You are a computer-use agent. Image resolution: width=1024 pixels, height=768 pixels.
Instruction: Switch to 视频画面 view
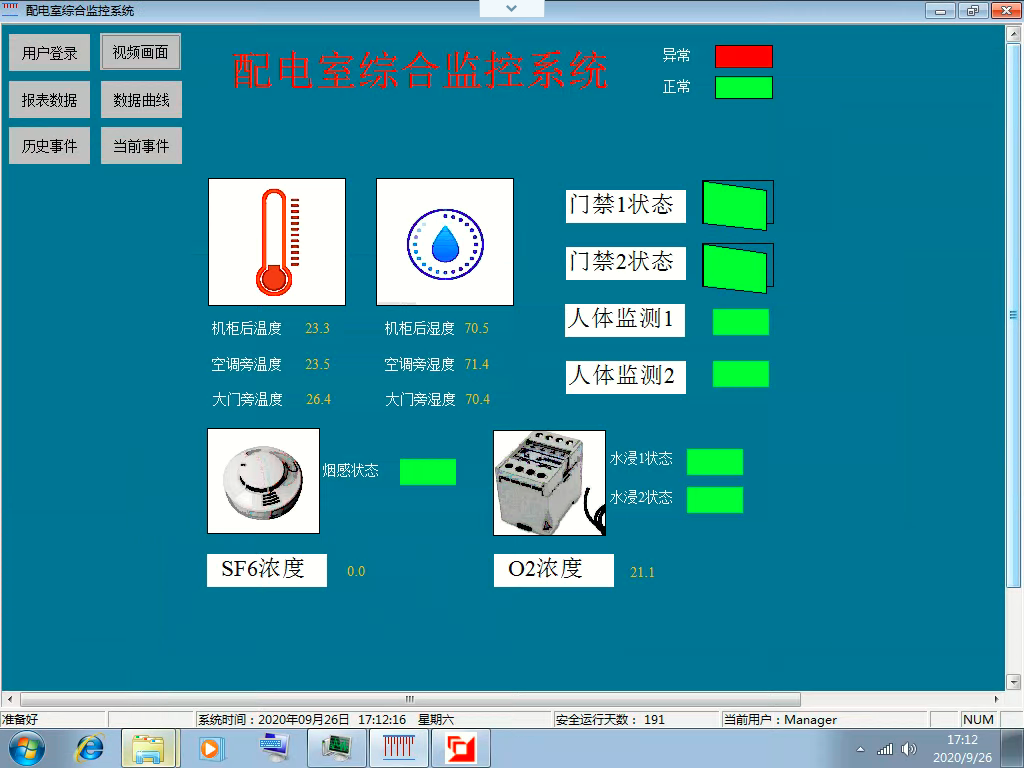(139, 52)
